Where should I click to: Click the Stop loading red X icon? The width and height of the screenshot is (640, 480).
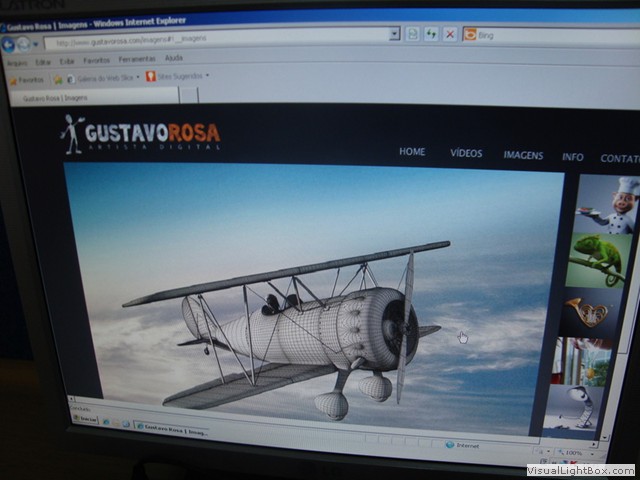(x=449, y=34)
